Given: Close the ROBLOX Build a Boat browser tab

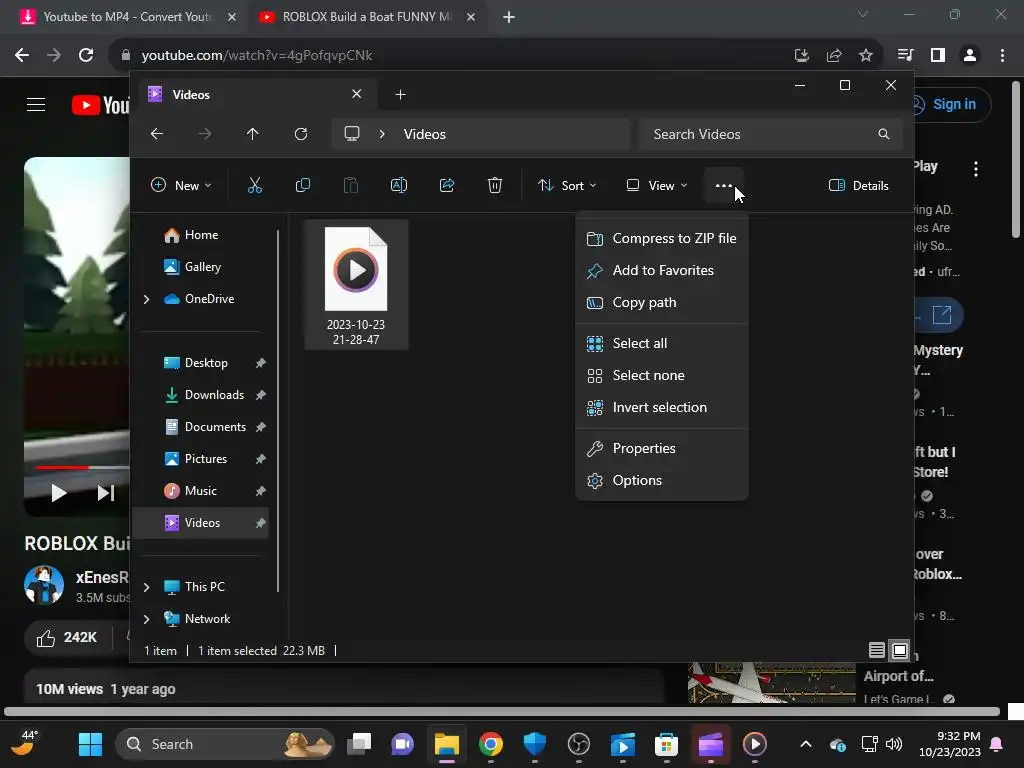Looking at the screenshot, I should [x=471, y=17].
